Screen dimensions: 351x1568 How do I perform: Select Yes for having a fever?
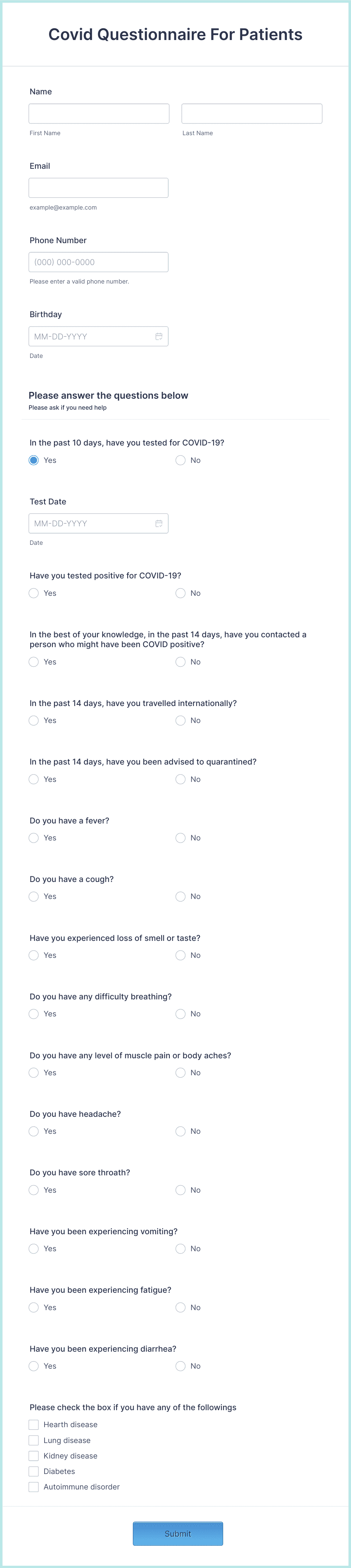click(34, 838)
